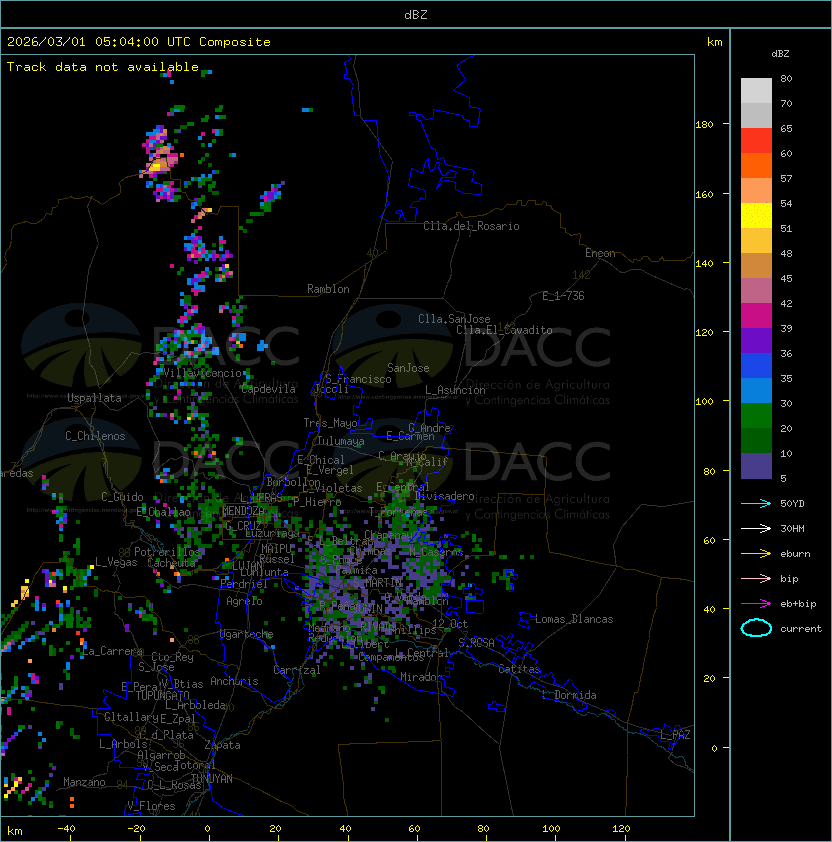Screen dimensions: 832x842
Task: Click the 'Zapata' place label
Action: point(222,745)
